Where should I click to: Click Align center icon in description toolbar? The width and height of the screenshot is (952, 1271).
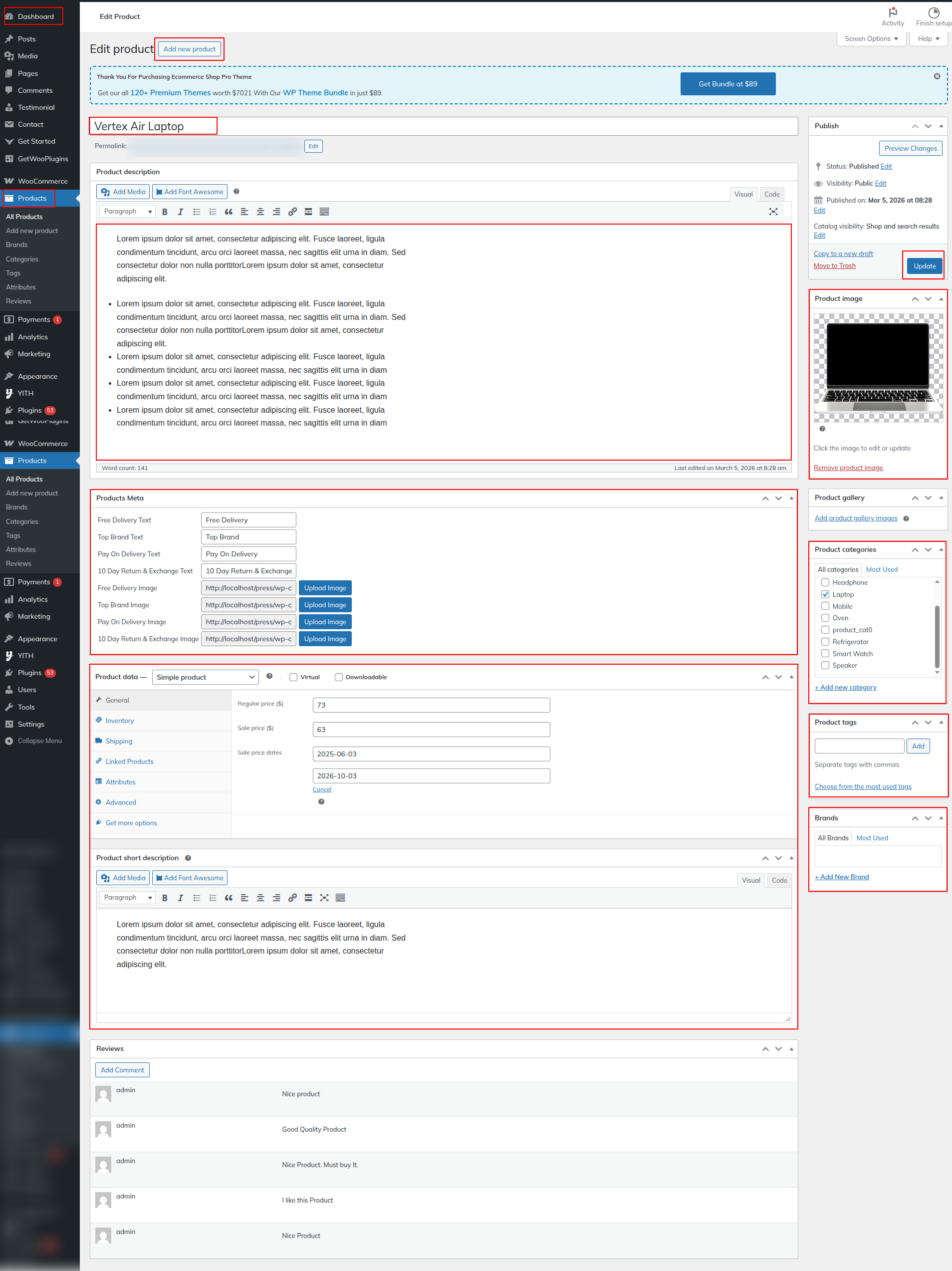point(260,212)
